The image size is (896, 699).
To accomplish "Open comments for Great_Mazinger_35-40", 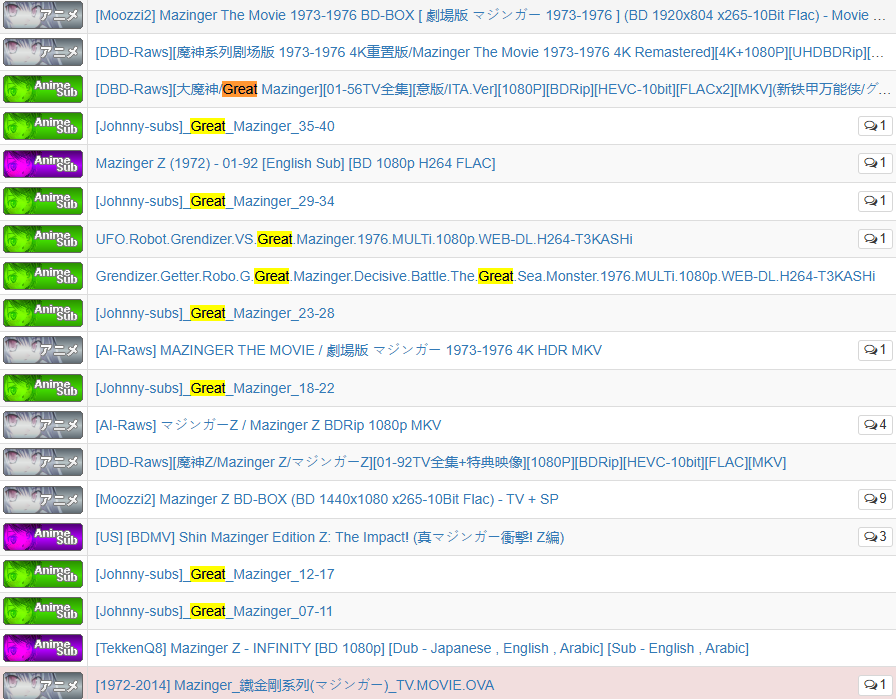I will pos(875,126).
